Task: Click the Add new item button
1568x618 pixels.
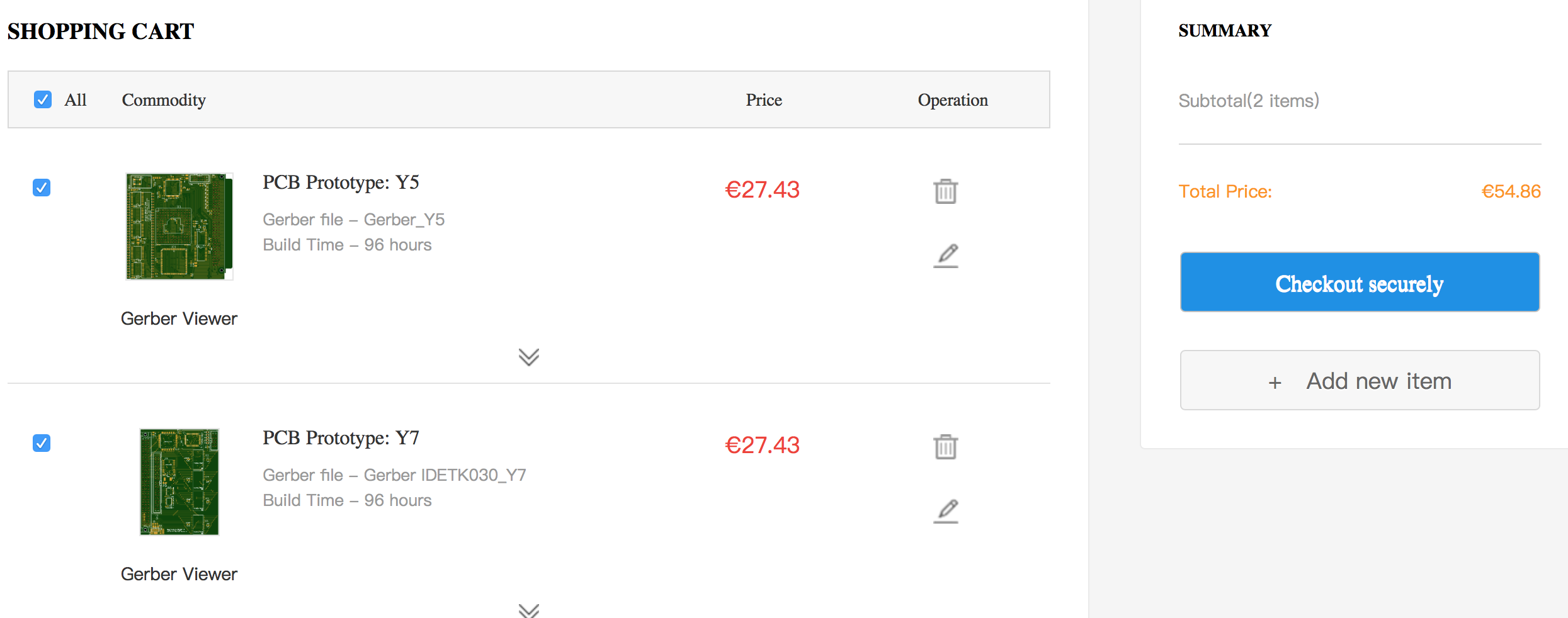Action: tap(1360, 380)
